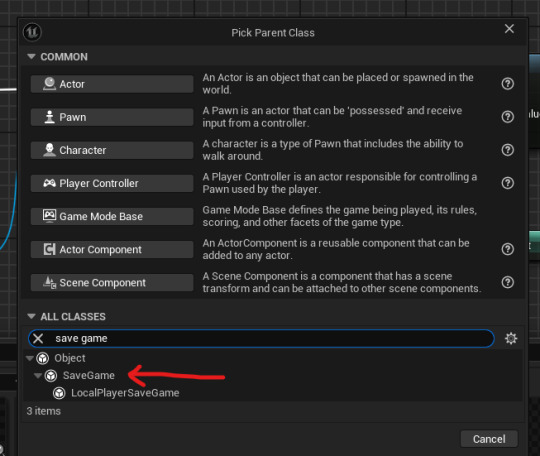The width and height of the screenshot is (540, 456).
Task: Collapse the Object tree node
Action: [30, 358]
